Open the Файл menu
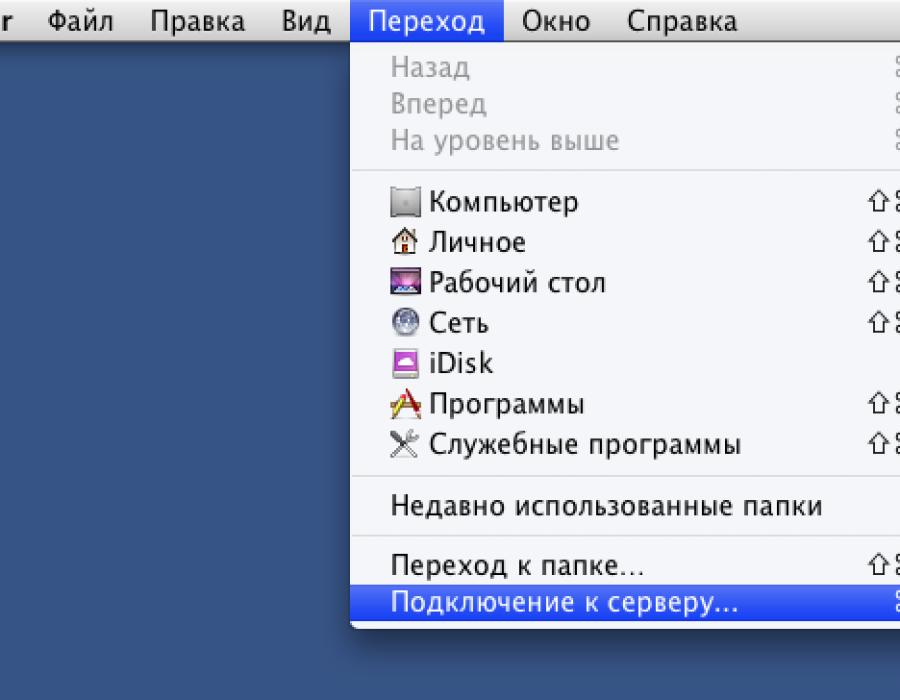 (80, 21)
